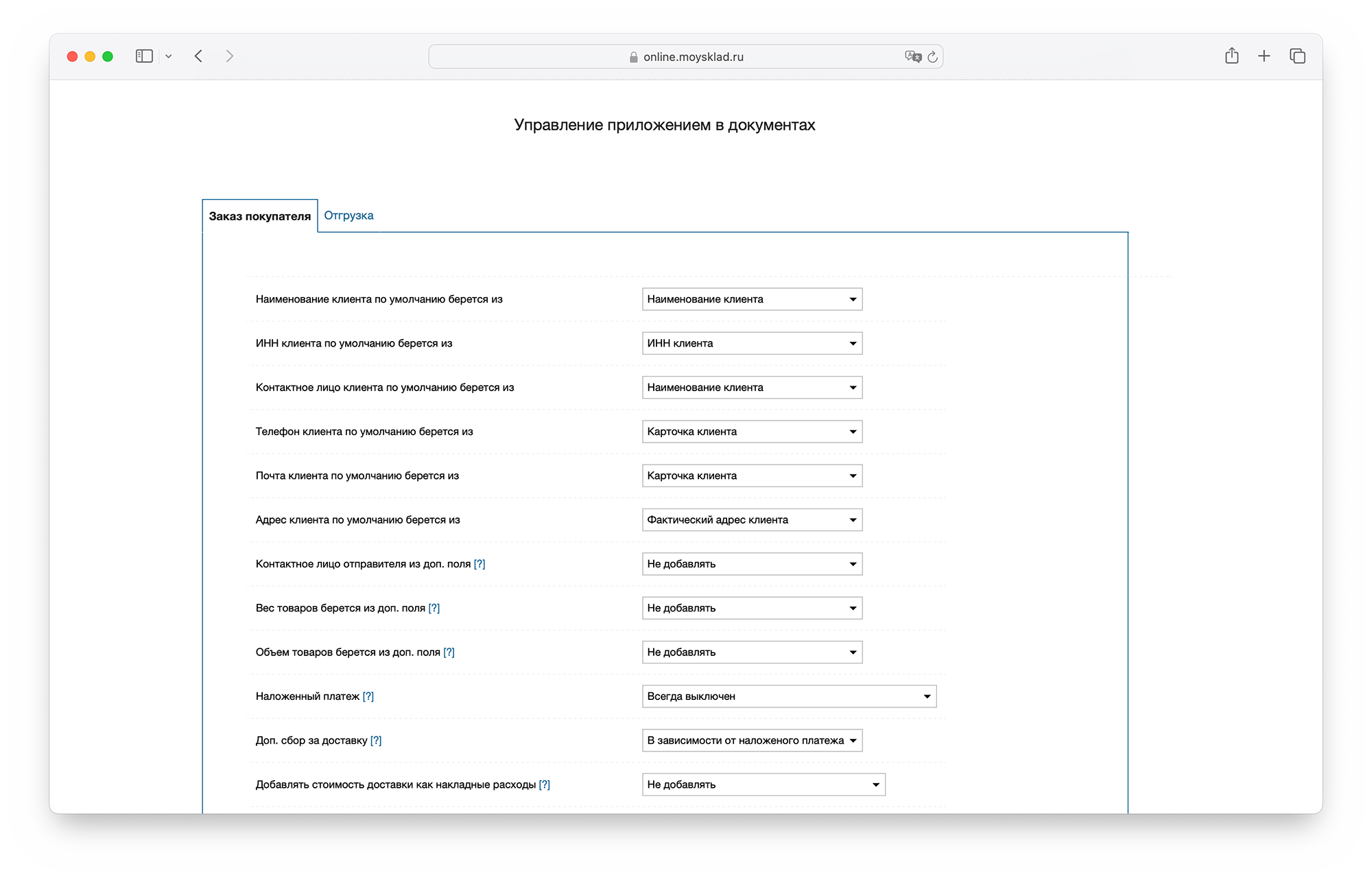This screenshot has width=1372, height=879.
Task: Reload the page with the refresh icon
Action: coord(932,57)
